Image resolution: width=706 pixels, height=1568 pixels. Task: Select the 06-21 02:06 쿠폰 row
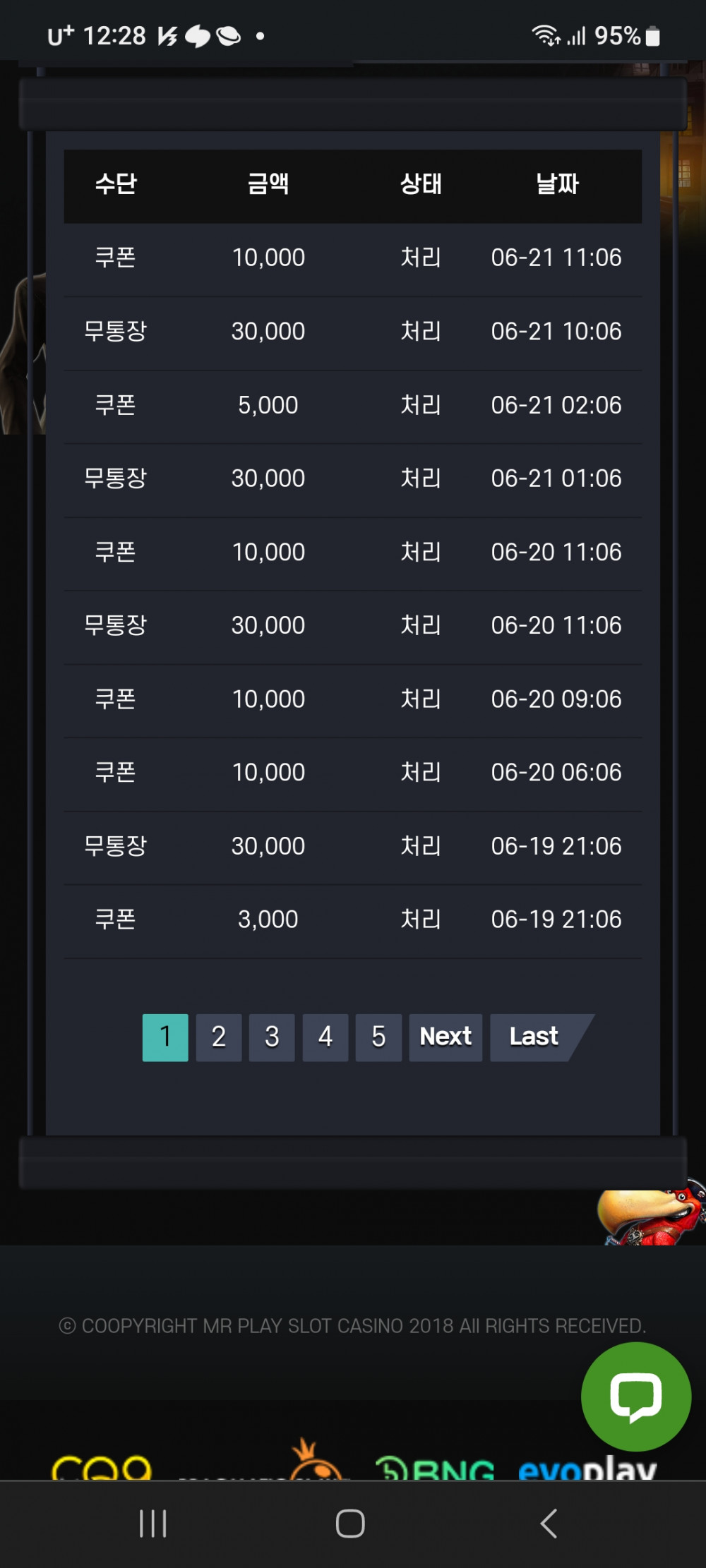coord(353,406)
